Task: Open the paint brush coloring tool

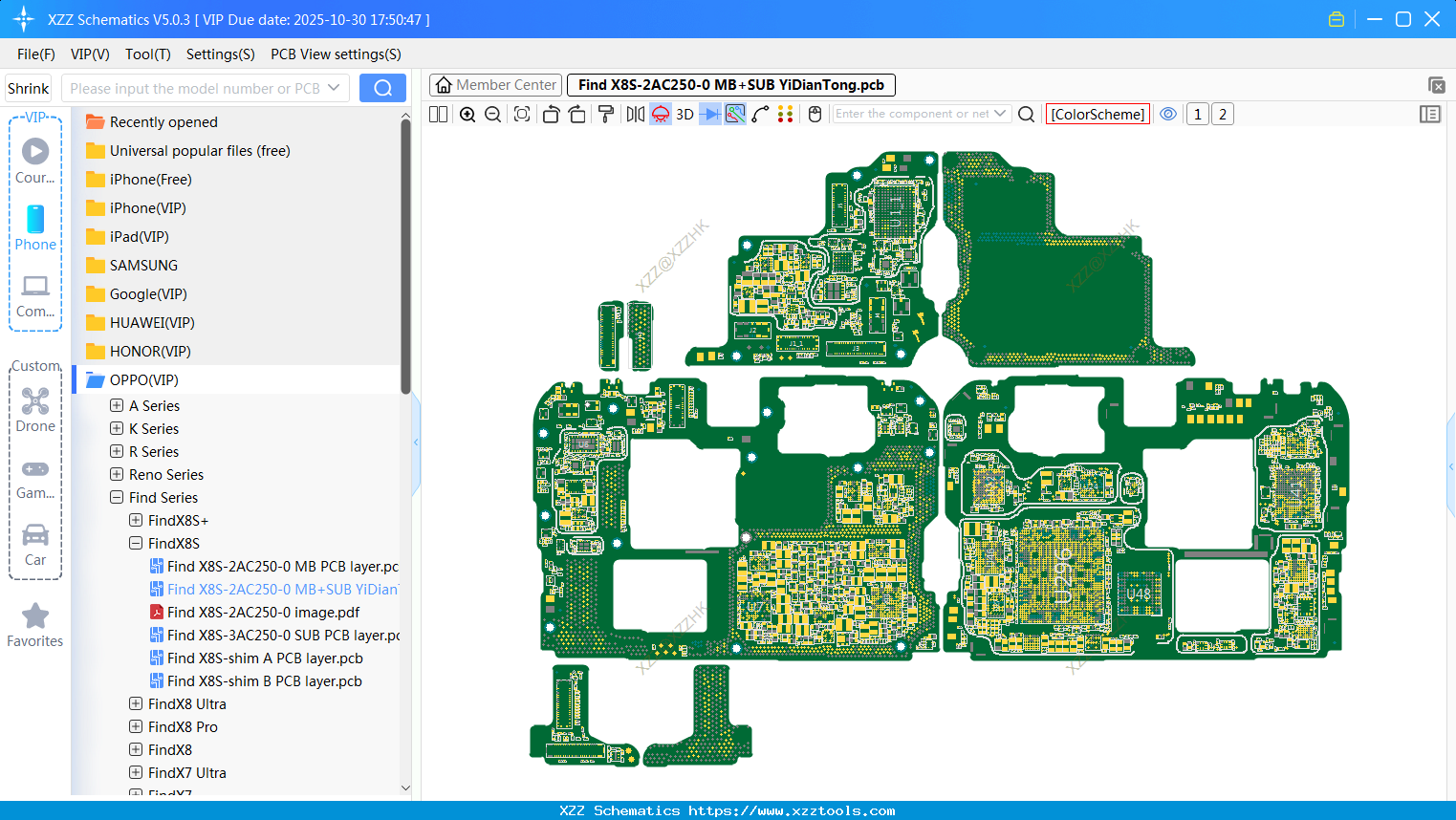Action: tap(604, 114)
